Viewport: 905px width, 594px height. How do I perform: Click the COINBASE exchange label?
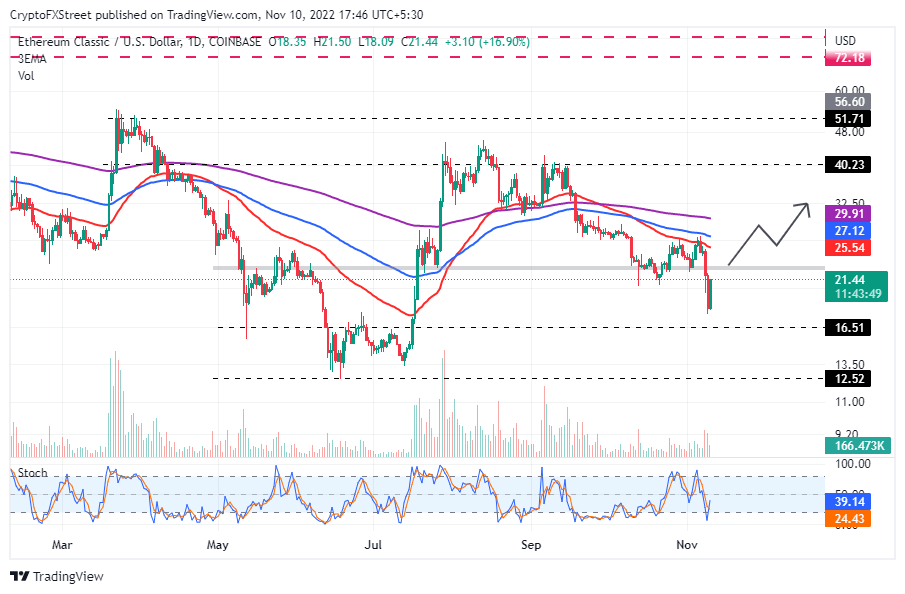(234, 42)
